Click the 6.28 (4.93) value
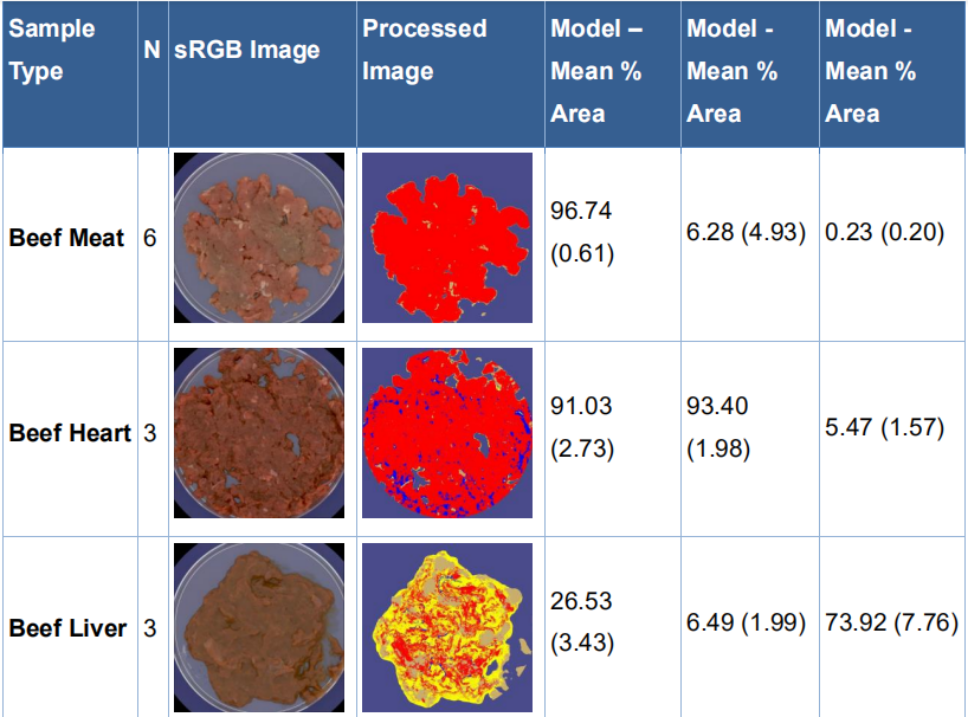 (x=745, y=233)
